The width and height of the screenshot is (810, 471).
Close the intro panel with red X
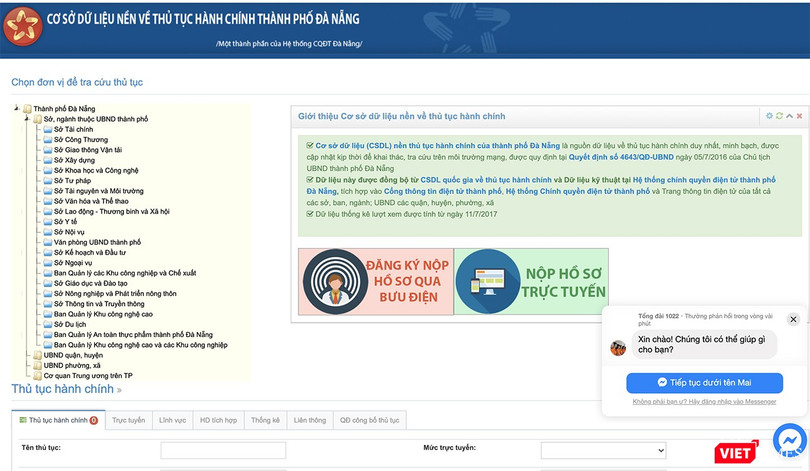tap(799, 116)
